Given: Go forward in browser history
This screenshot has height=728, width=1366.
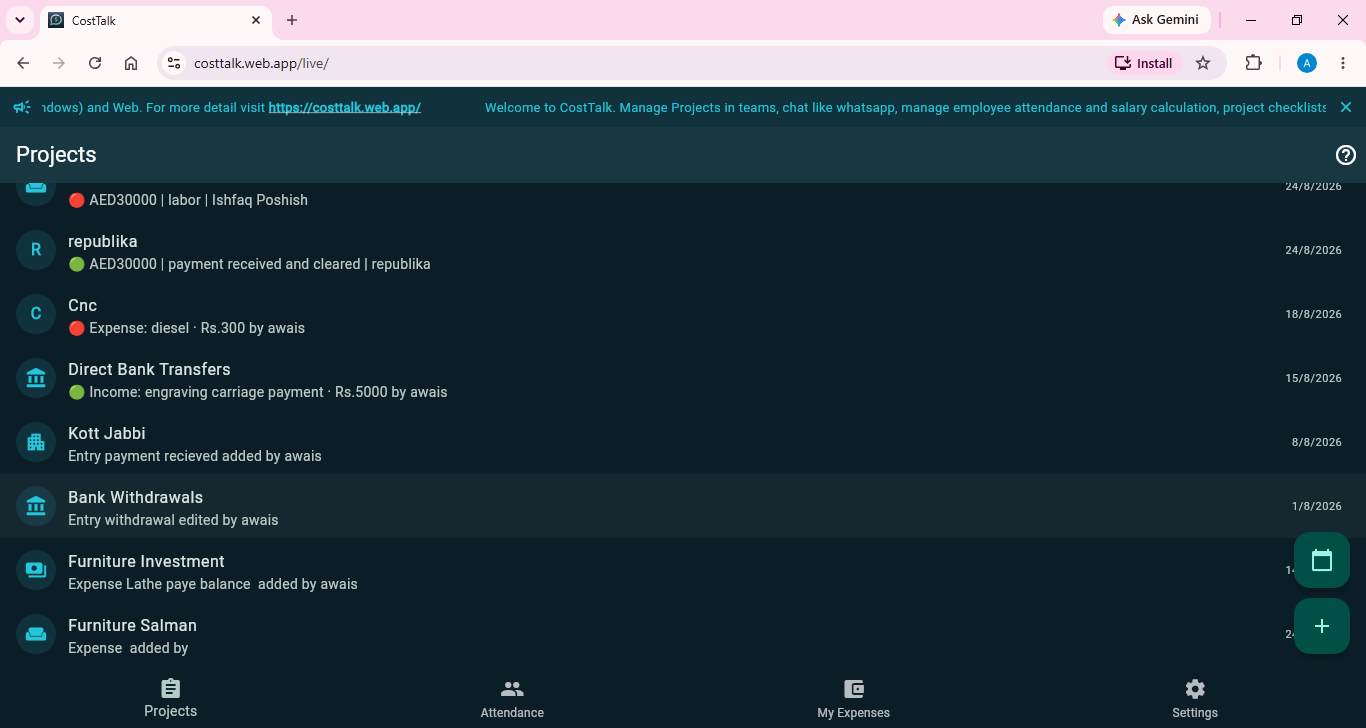Looking at the screenshot, I should (x=59, y=63).
